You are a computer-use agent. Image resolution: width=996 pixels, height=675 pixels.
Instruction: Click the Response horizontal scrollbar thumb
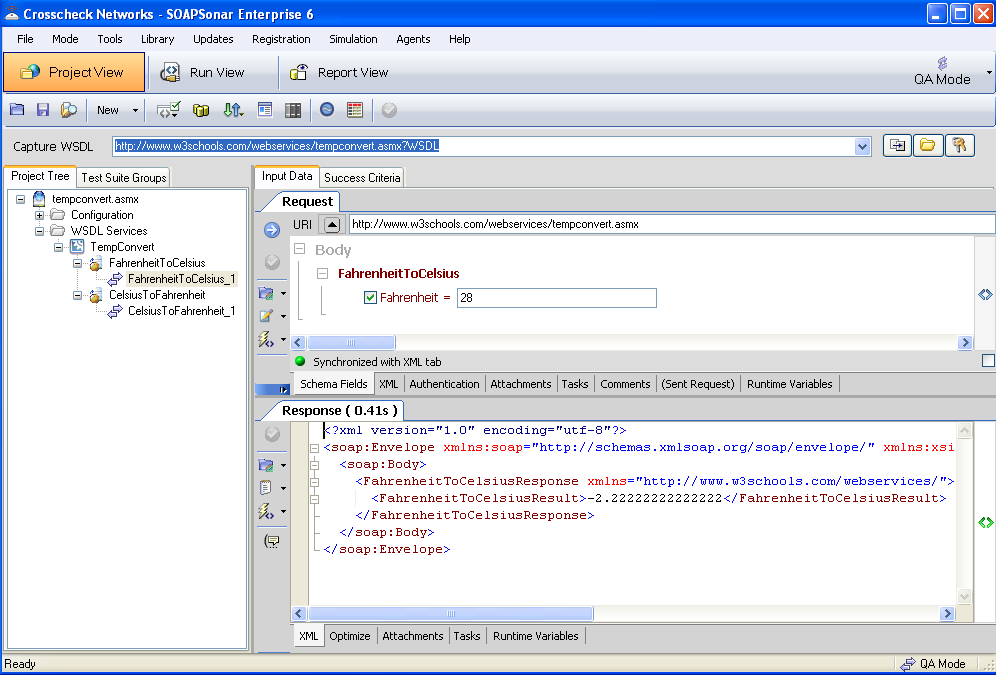[x=448, y=614]
